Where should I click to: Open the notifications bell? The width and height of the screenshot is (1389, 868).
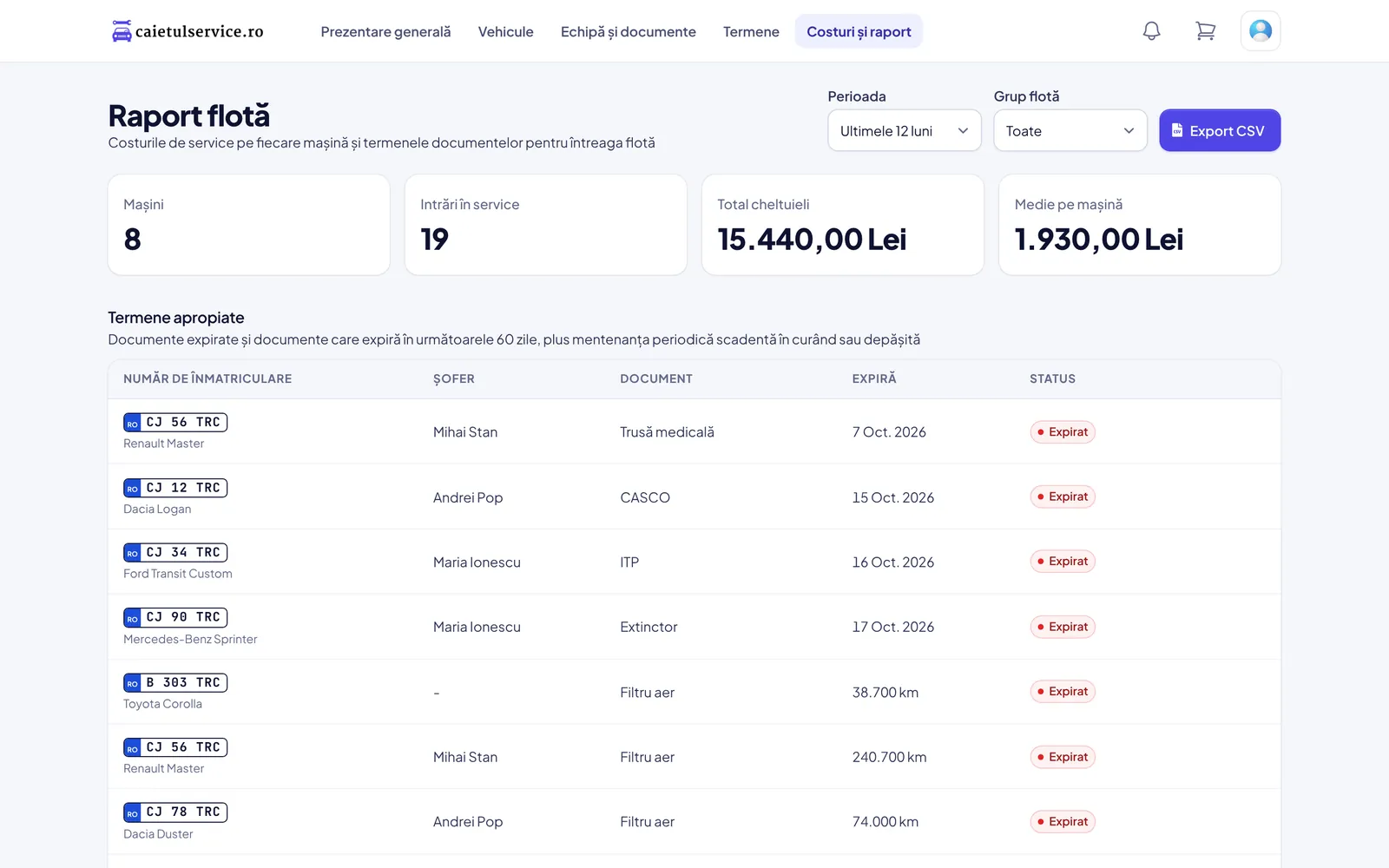tap(1151, 31)
